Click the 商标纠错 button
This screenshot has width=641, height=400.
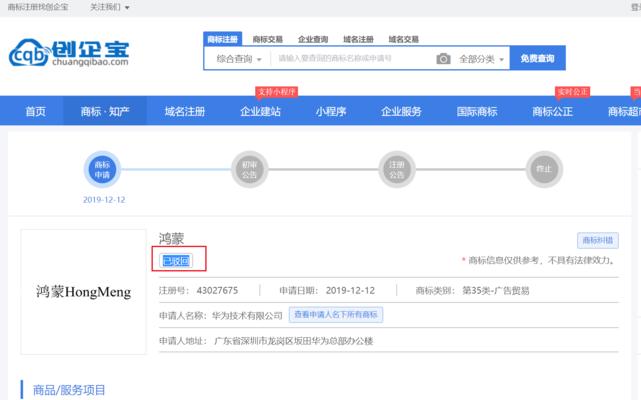[598, 240]
